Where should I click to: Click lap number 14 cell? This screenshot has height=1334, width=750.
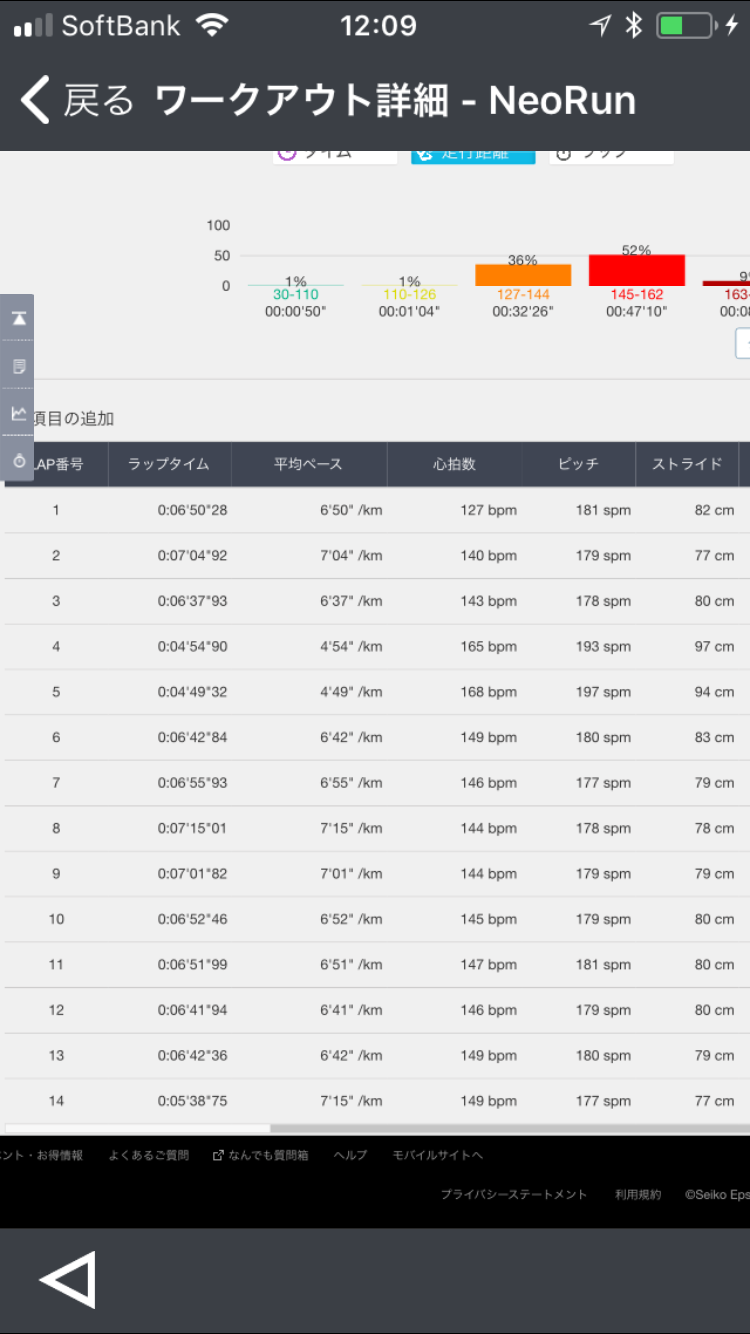[x=56, y=1101]
